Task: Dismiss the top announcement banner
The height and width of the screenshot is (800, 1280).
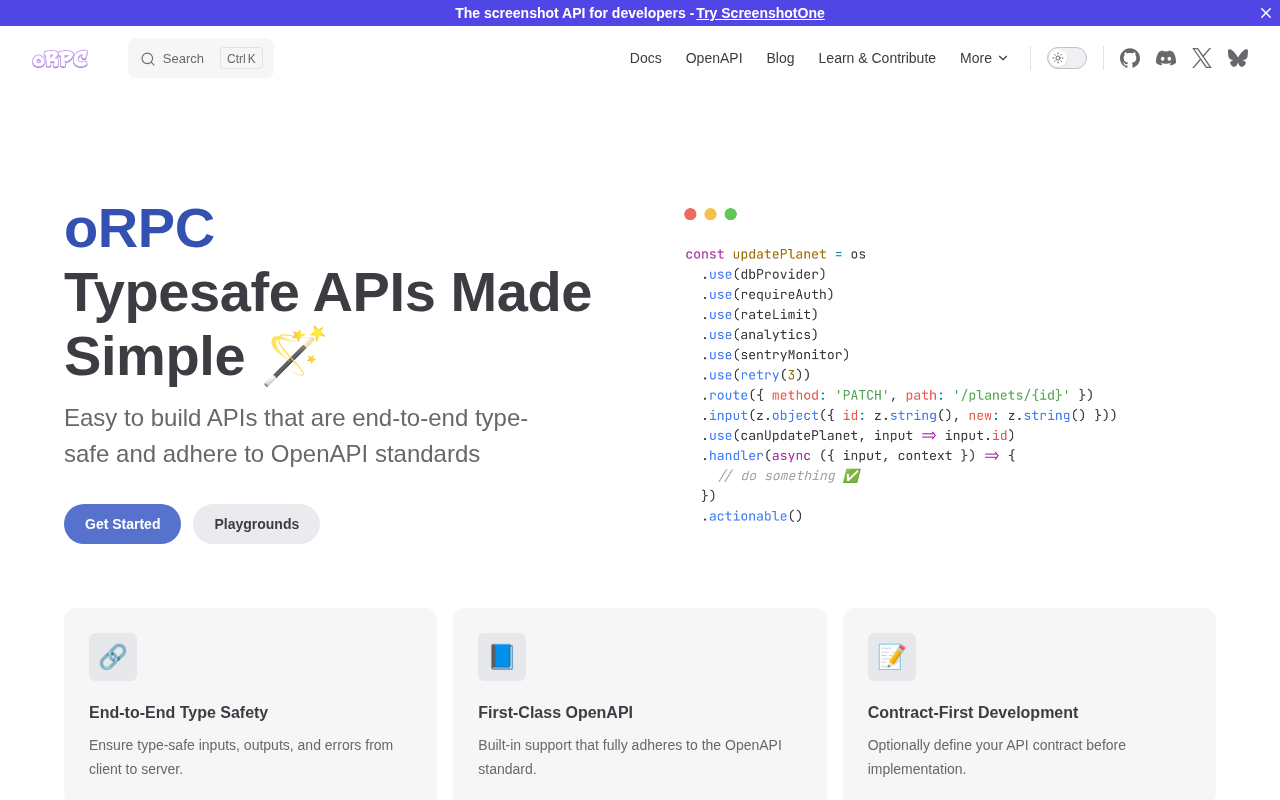Action: coord(1266,13)
